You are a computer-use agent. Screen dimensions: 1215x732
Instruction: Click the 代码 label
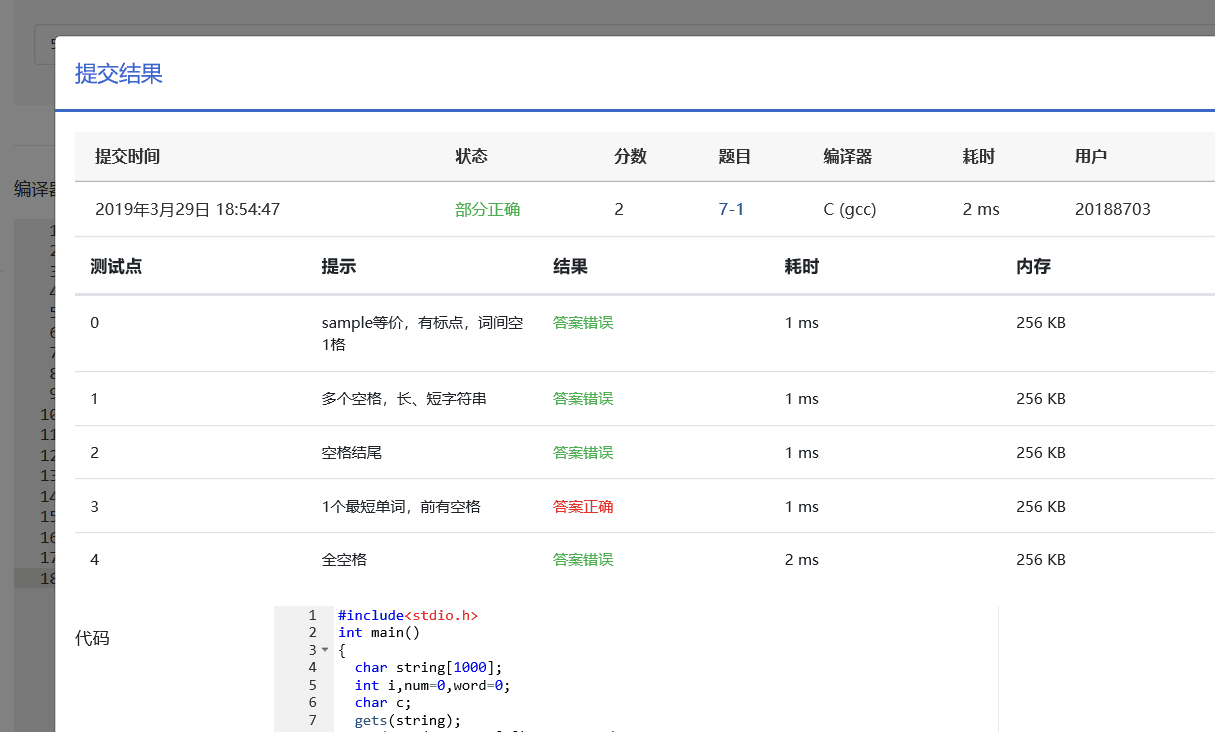tap(92, 639)
